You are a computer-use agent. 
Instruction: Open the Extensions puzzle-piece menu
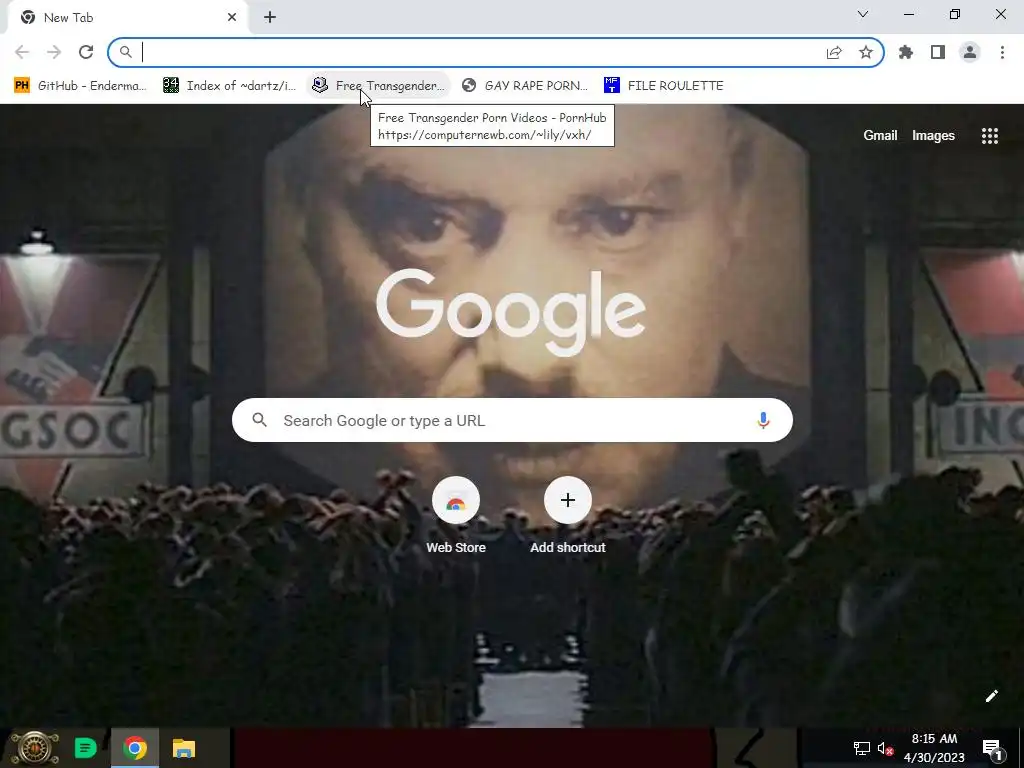click(906, 52)
